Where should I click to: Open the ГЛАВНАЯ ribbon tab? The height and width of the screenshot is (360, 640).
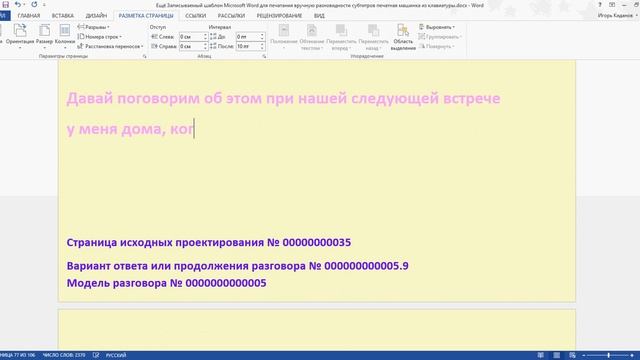[x=29, y=16]
